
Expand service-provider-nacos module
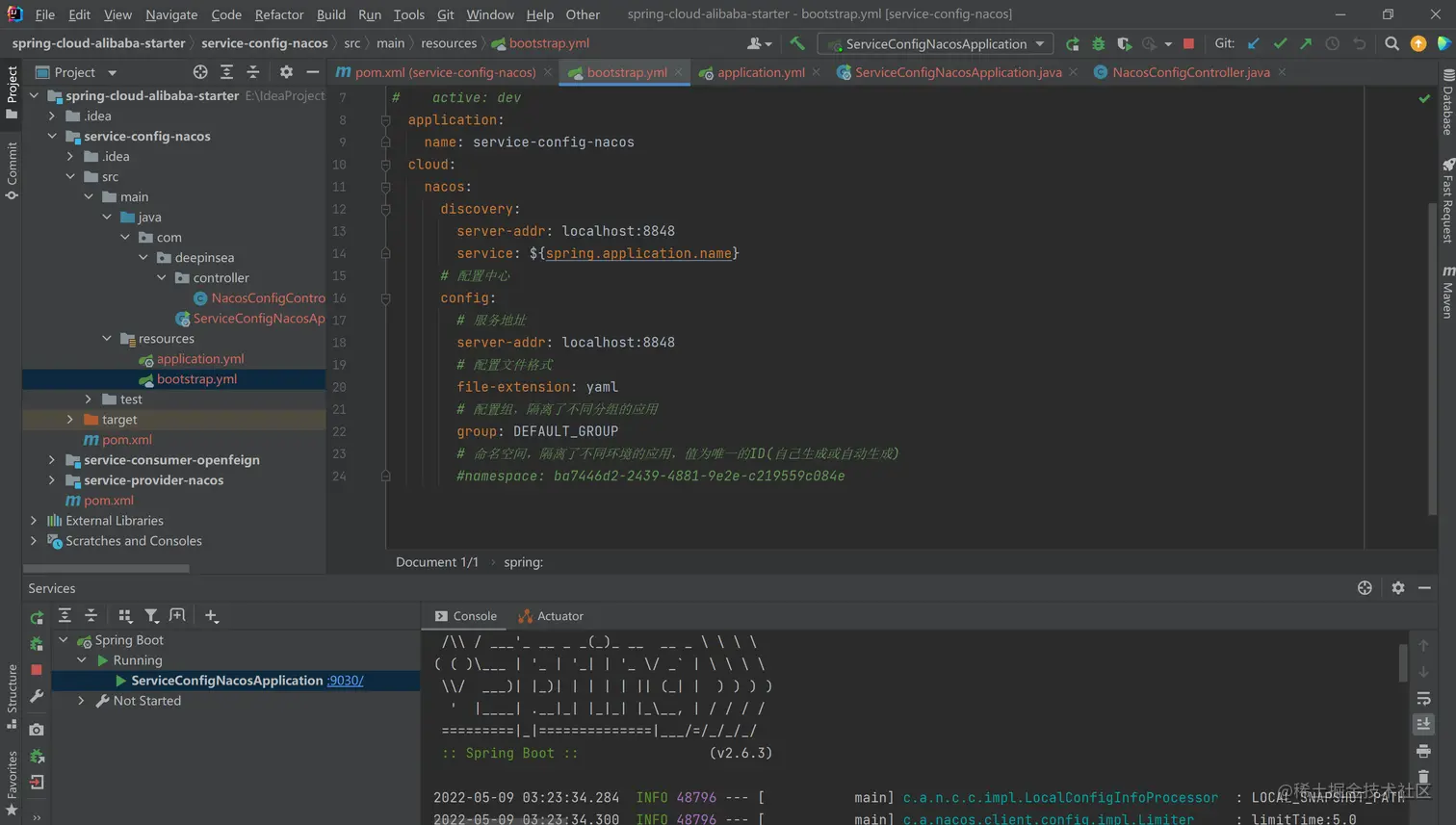coord(52,480)
